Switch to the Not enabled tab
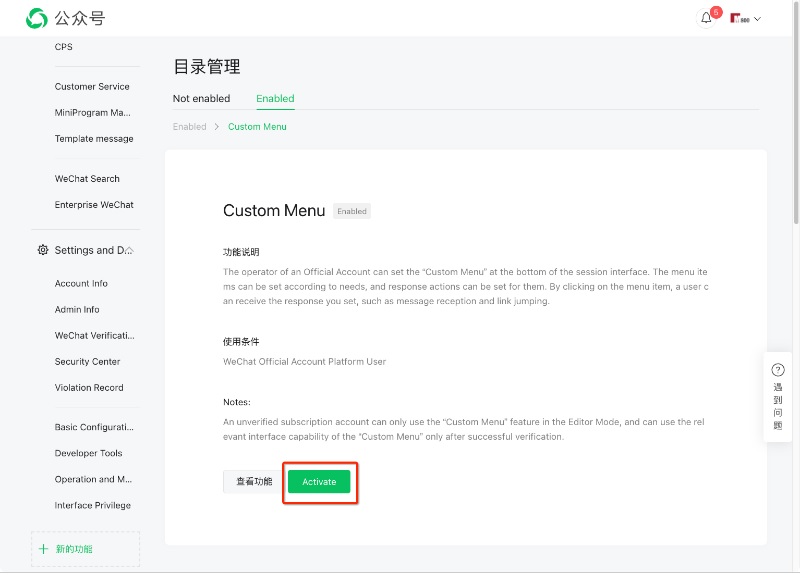Screen dimensions: 800x575 tap(201, 99)
